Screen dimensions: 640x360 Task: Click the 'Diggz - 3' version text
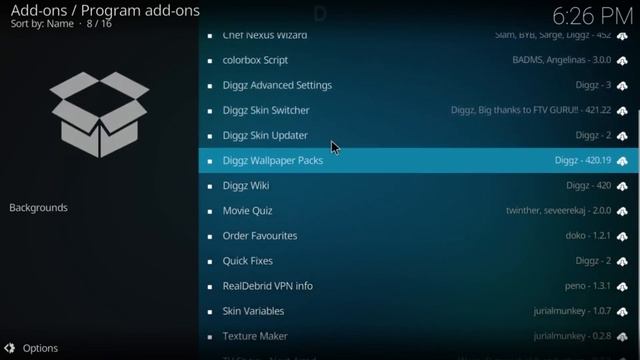point(593,85)
